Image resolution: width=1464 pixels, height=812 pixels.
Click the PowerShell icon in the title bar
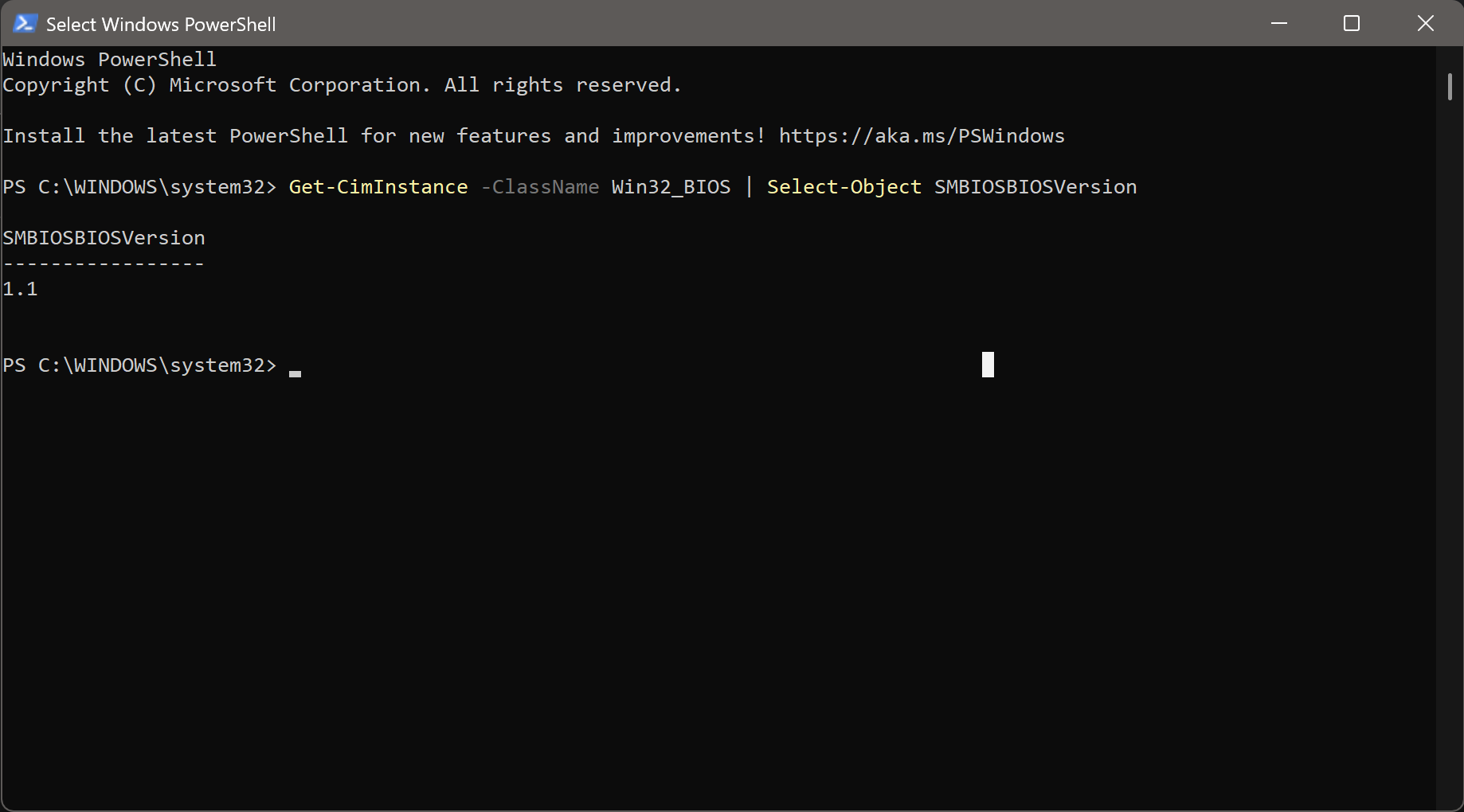[25, 24]
